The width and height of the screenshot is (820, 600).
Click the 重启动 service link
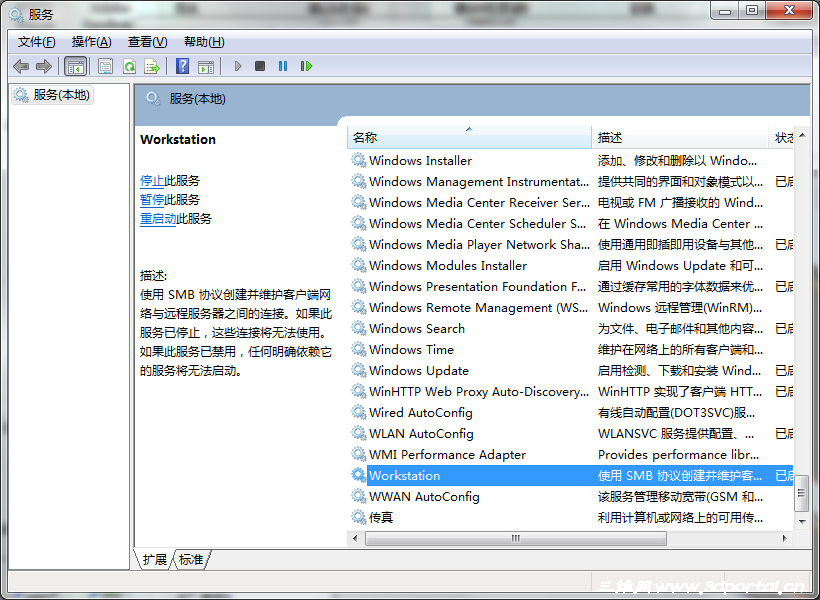(x=158, y=219)
